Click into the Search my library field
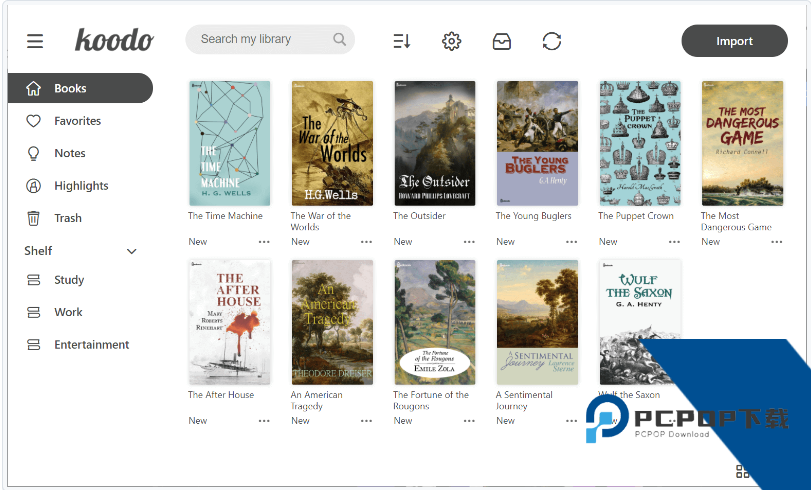The height and width of the screenshot is (490, 811). (269, 39)
